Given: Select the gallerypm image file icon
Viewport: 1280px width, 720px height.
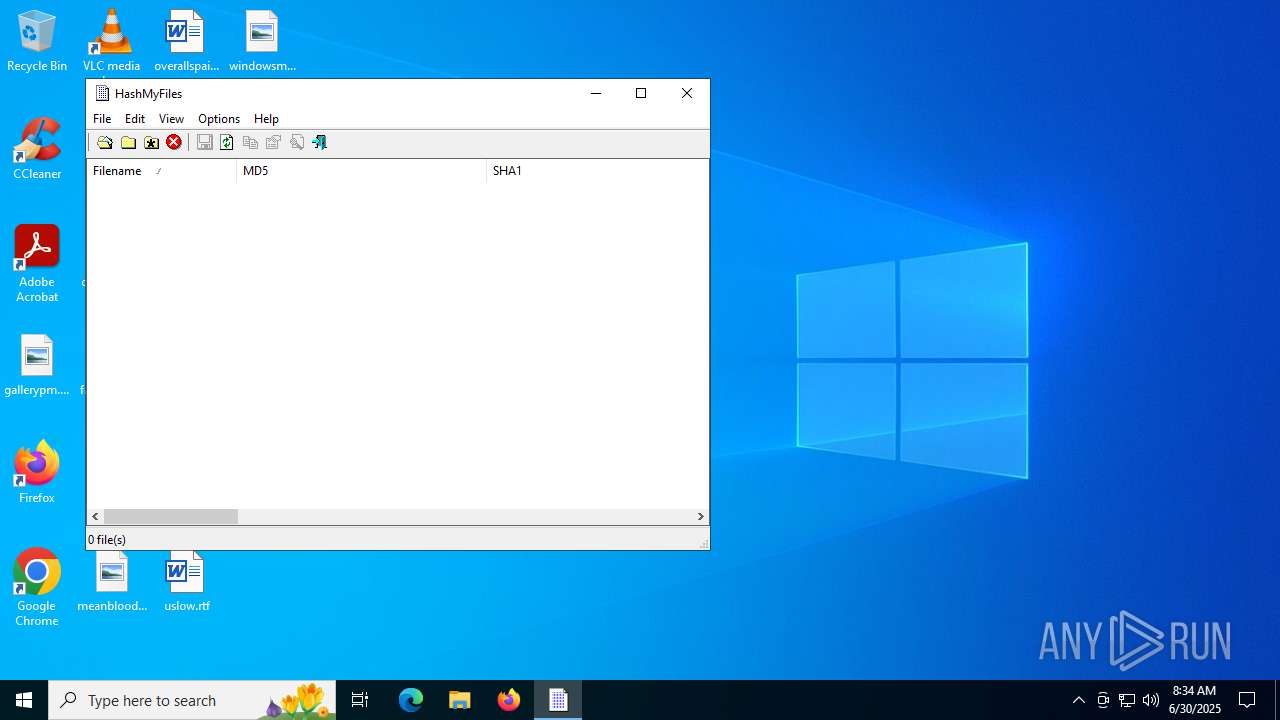Looking at the screenshot, I should [x=37, y=366].
